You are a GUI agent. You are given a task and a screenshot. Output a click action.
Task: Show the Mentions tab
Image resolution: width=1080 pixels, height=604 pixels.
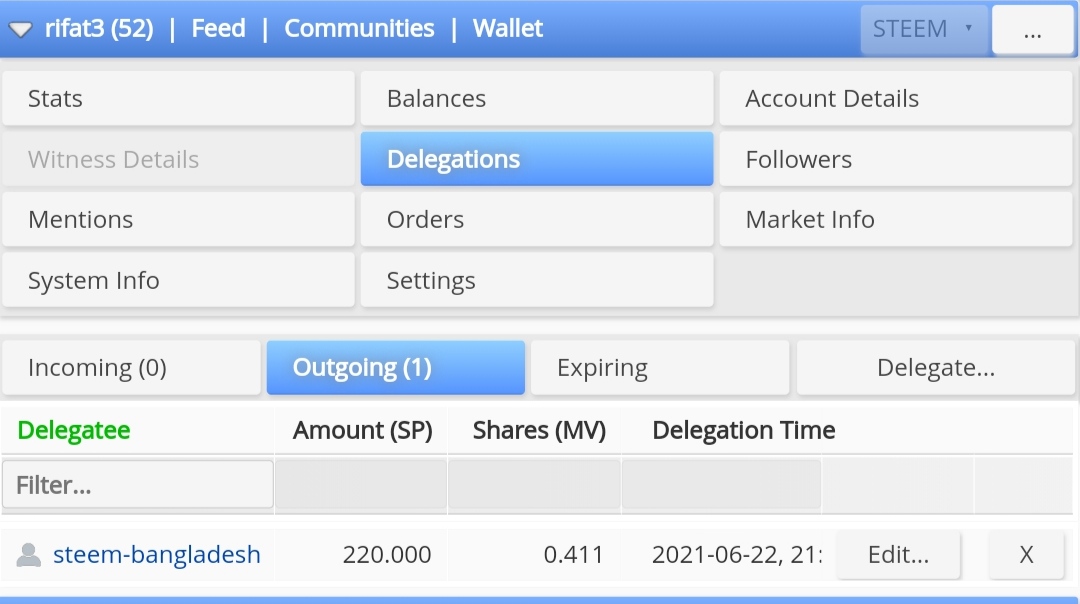point(178,220)
